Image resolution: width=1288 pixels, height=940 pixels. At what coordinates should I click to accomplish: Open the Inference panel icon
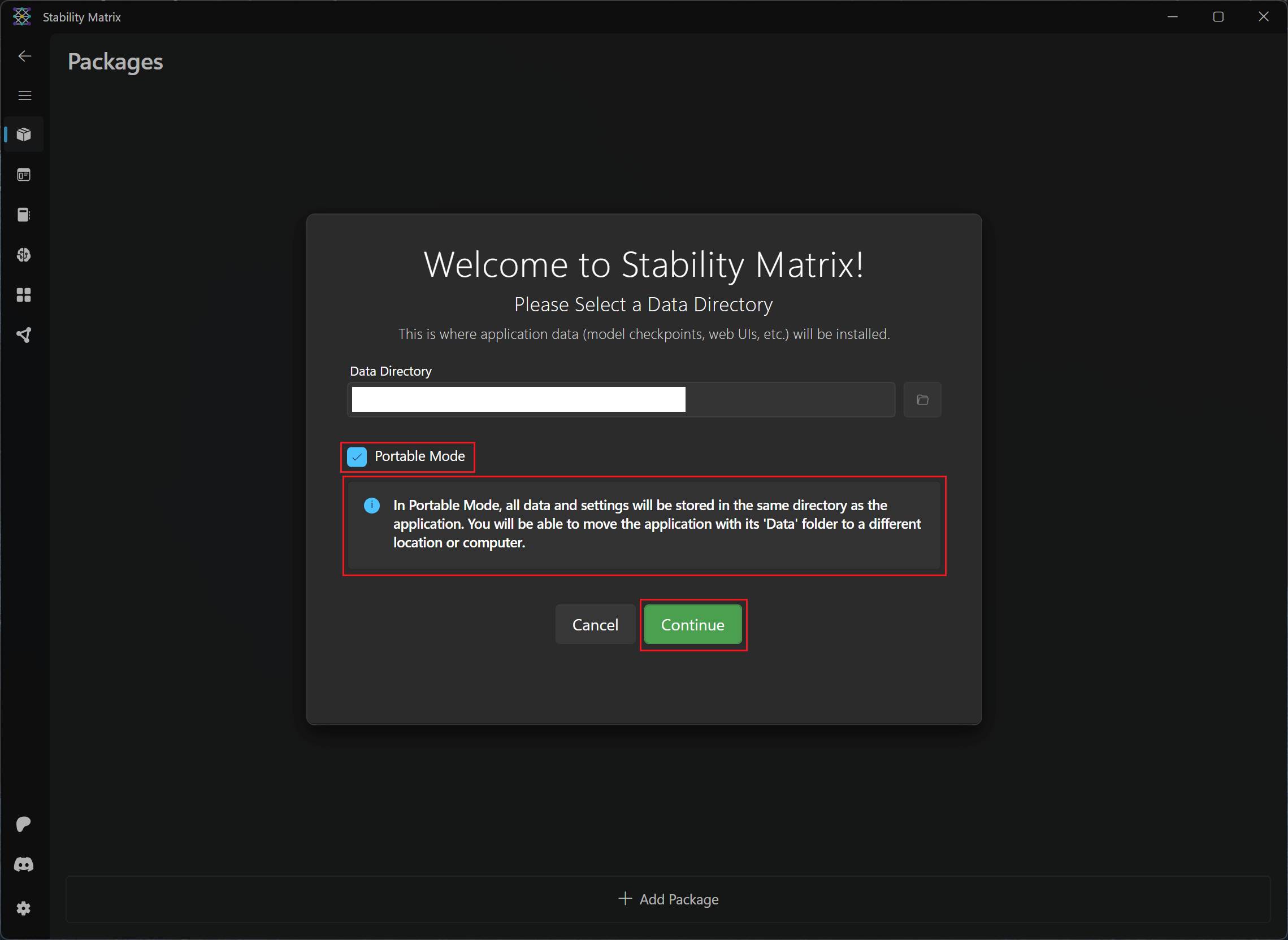23,175
